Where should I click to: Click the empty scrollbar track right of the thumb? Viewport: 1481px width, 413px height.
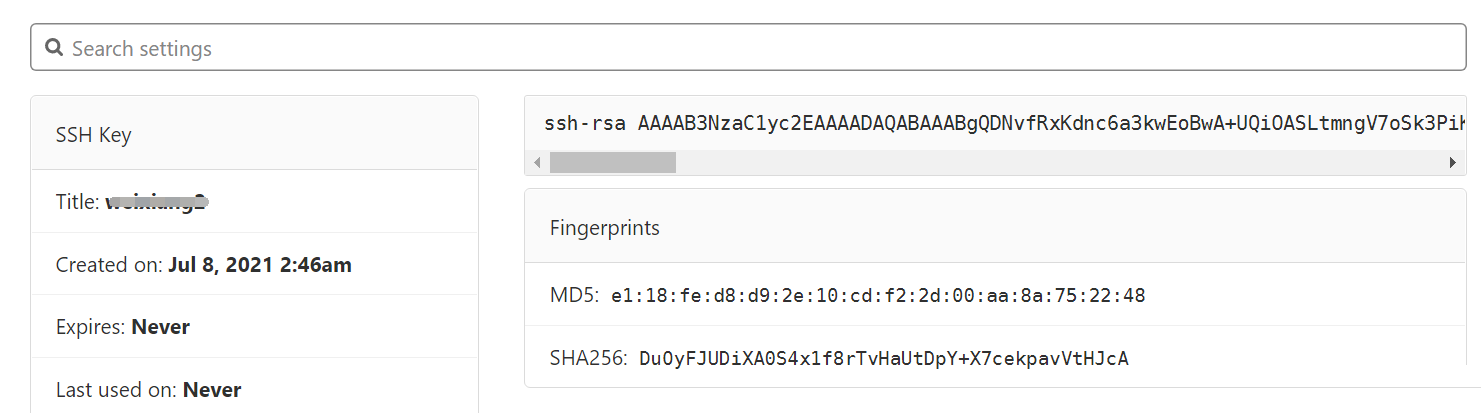[x=1059, y=162]
